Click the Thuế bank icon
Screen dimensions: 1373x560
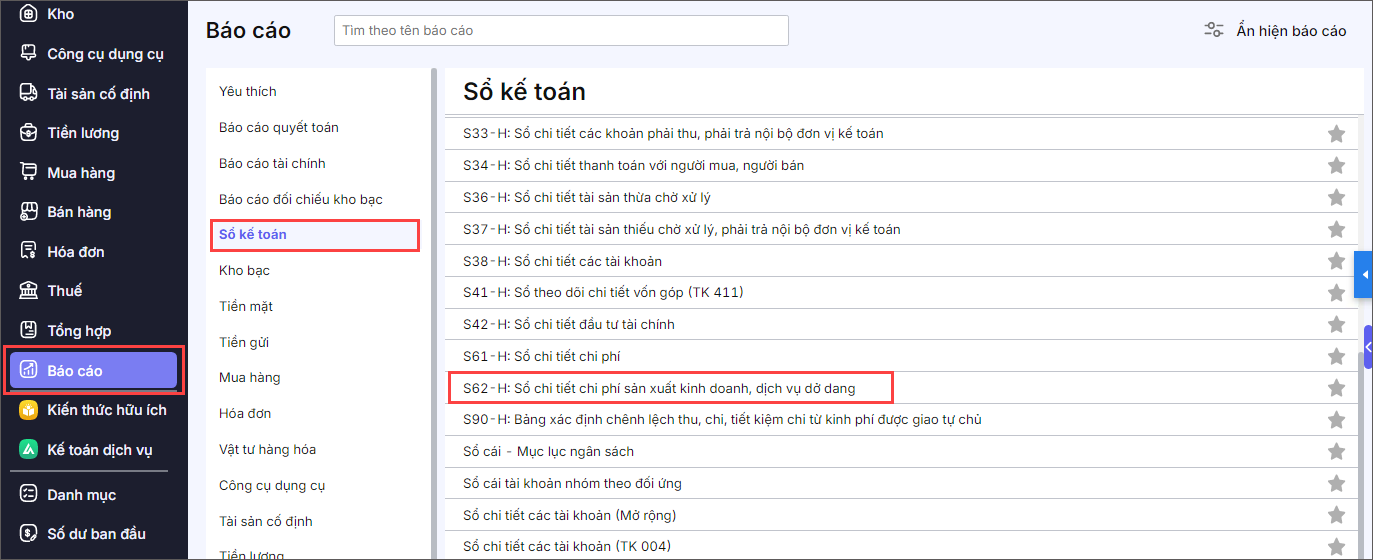tap(29, 291)
